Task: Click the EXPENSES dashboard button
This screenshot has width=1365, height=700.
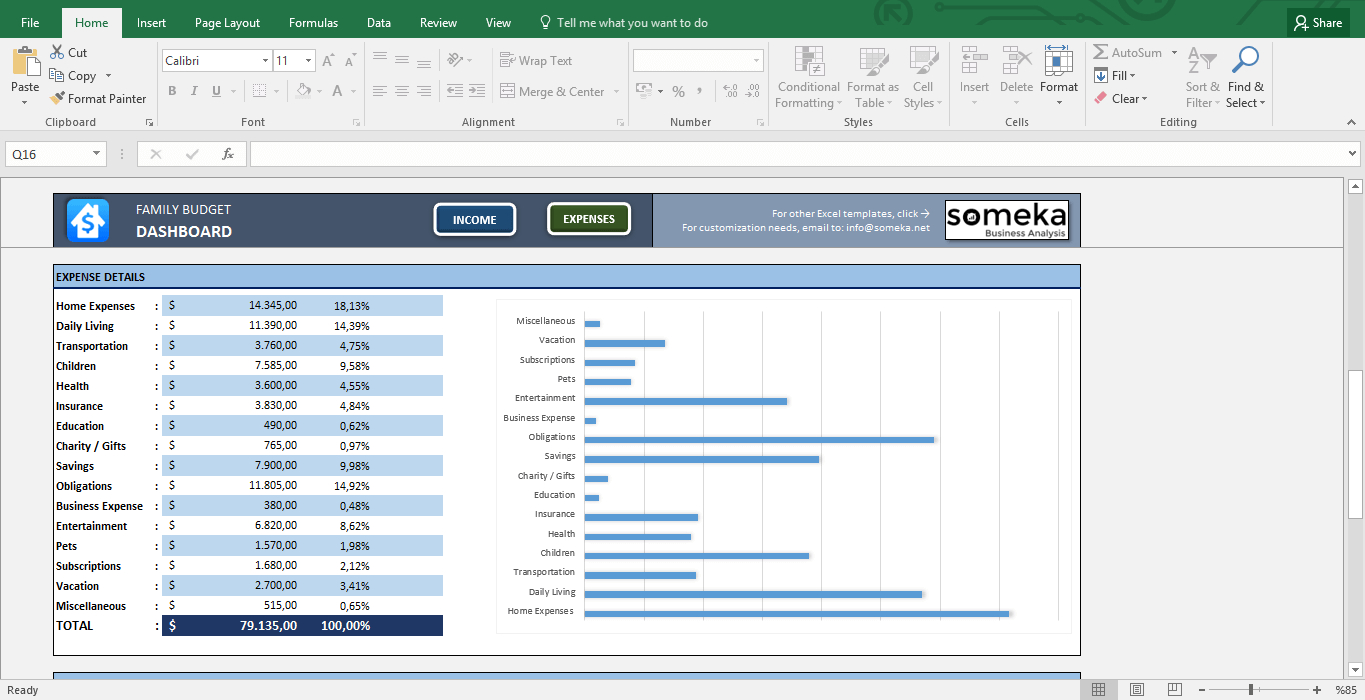Action: click(588, 219)
